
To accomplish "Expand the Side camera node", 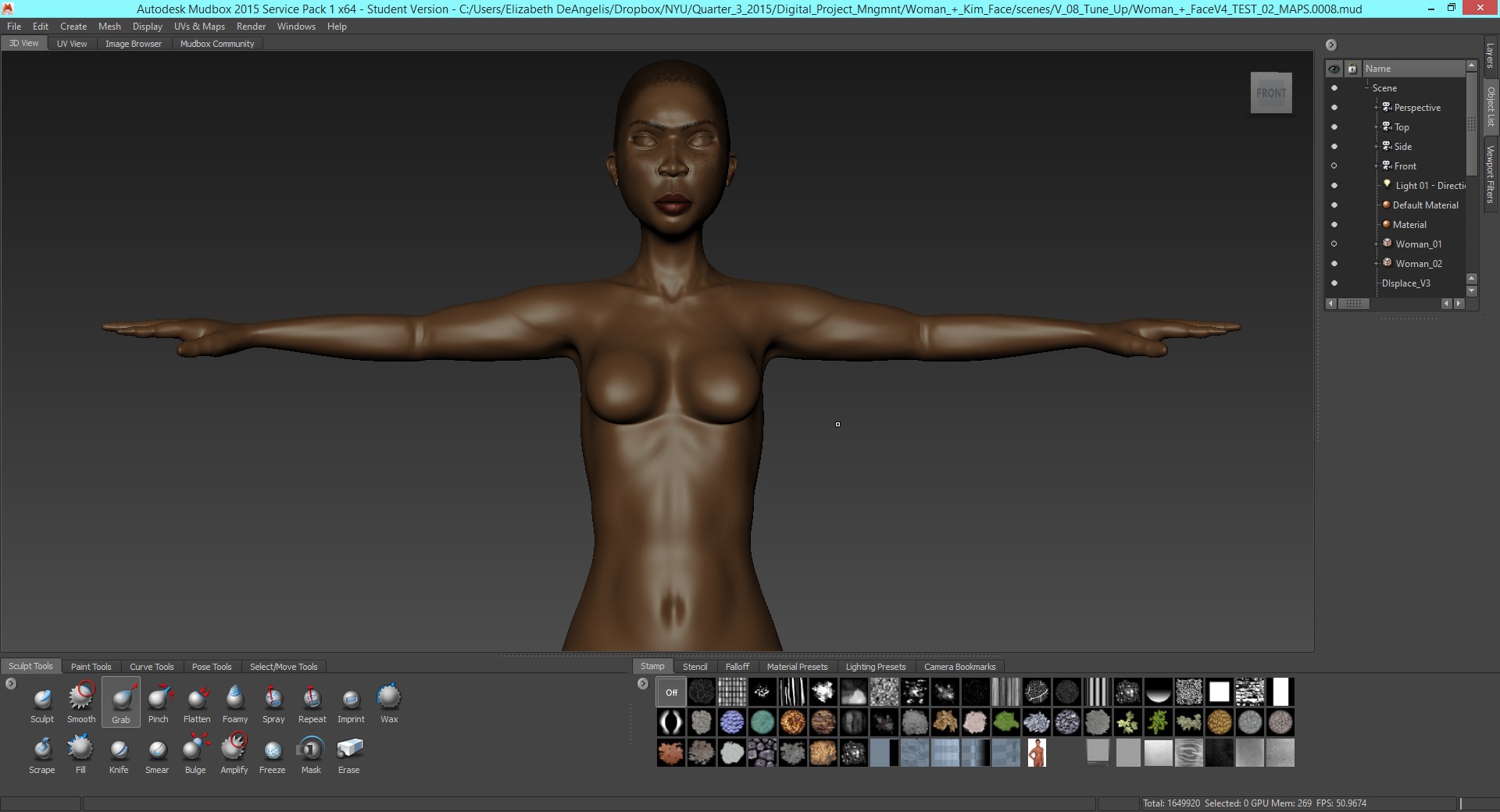I will (1377, 147).
